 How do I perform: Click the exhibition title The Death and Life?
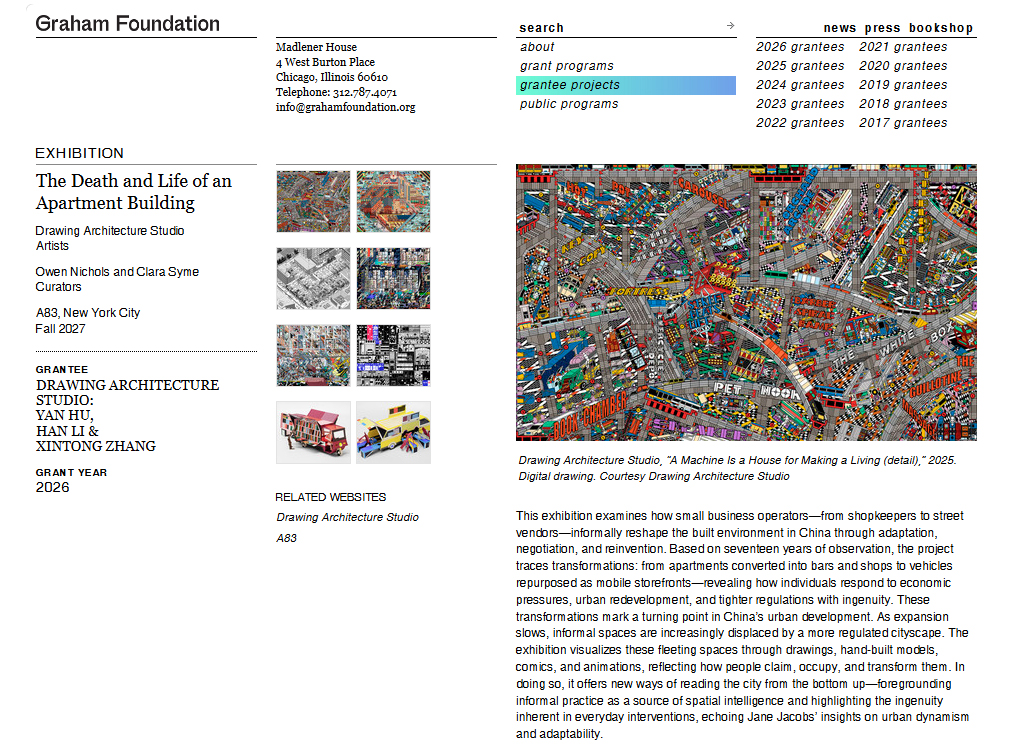click(133, 191)
